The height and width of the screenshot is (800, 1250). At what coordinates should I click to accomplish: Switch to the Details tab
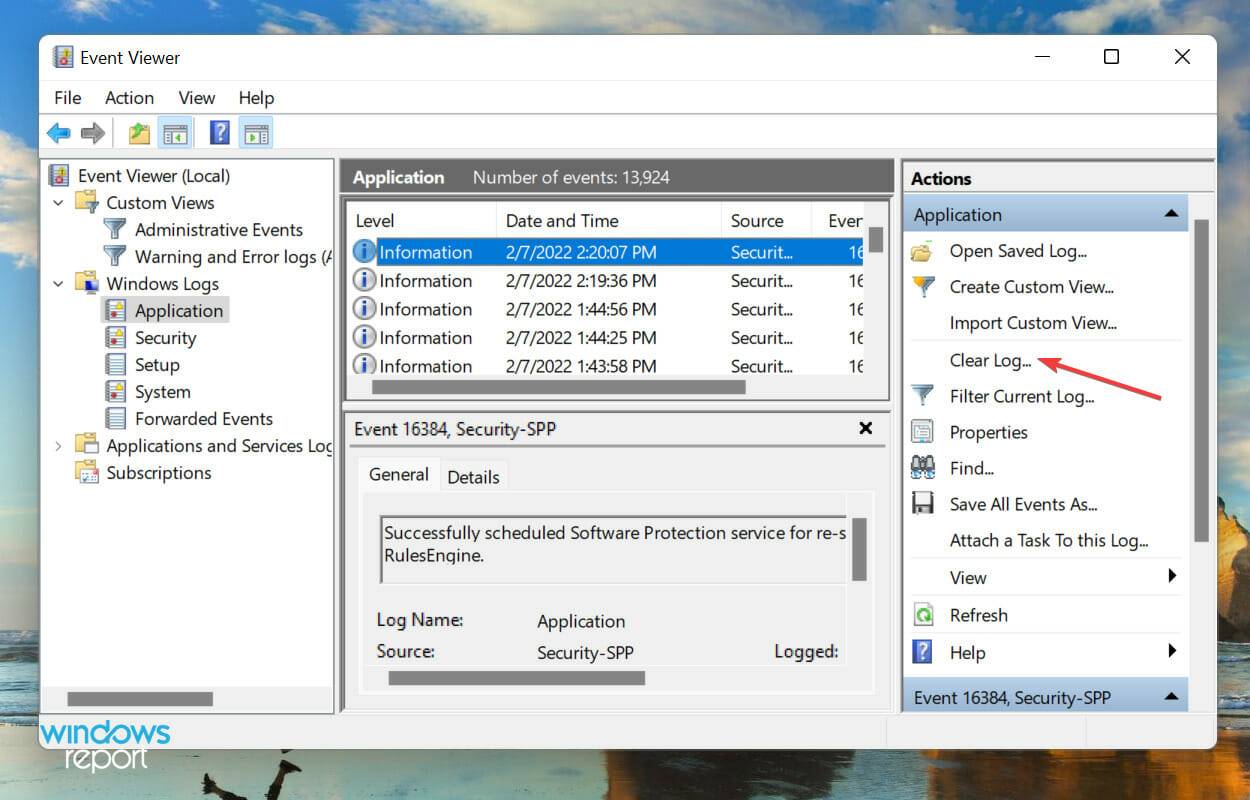click(473, 476)
